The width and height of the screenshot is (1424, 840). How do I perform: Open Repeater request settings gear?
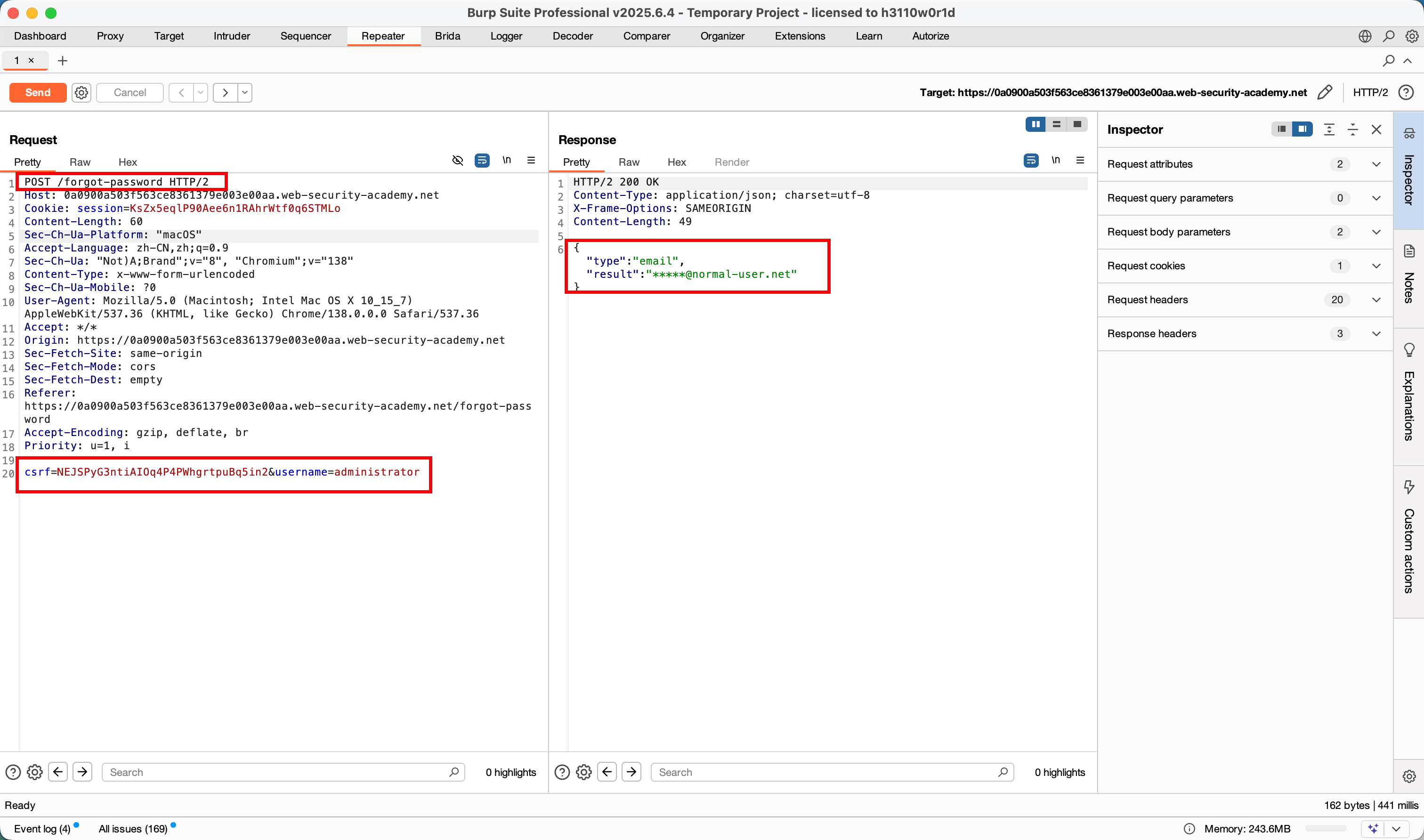(x=81, y=92)
